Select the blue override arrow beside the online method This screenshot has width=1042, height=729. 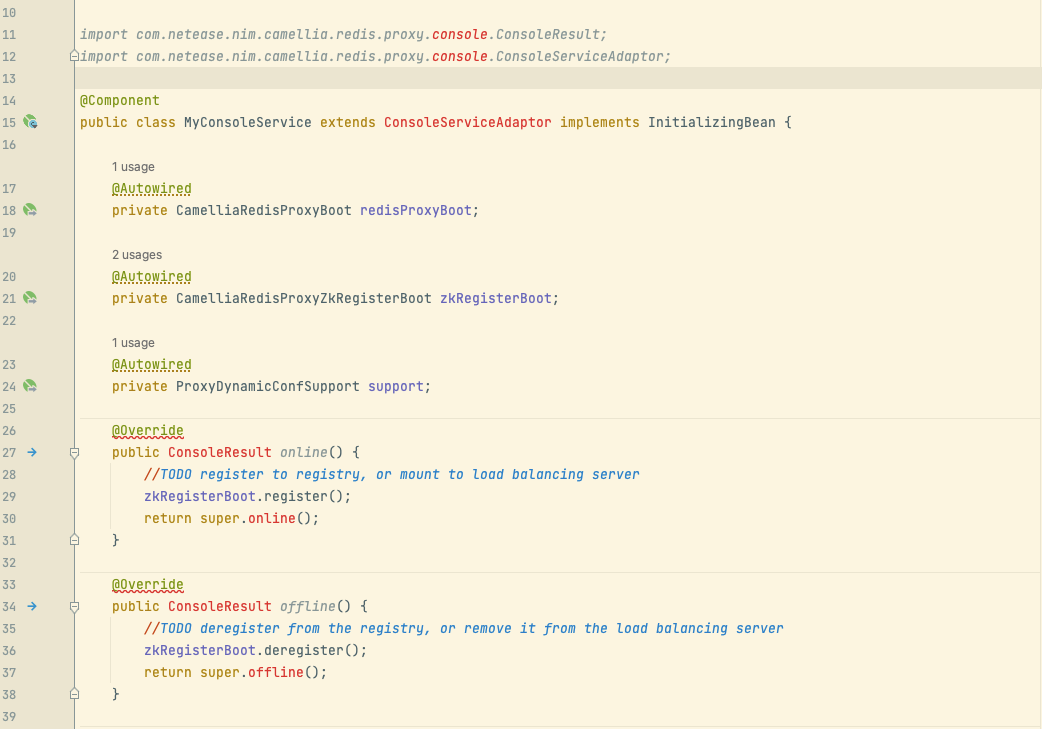pyautogui.click(x=31, y=452)
